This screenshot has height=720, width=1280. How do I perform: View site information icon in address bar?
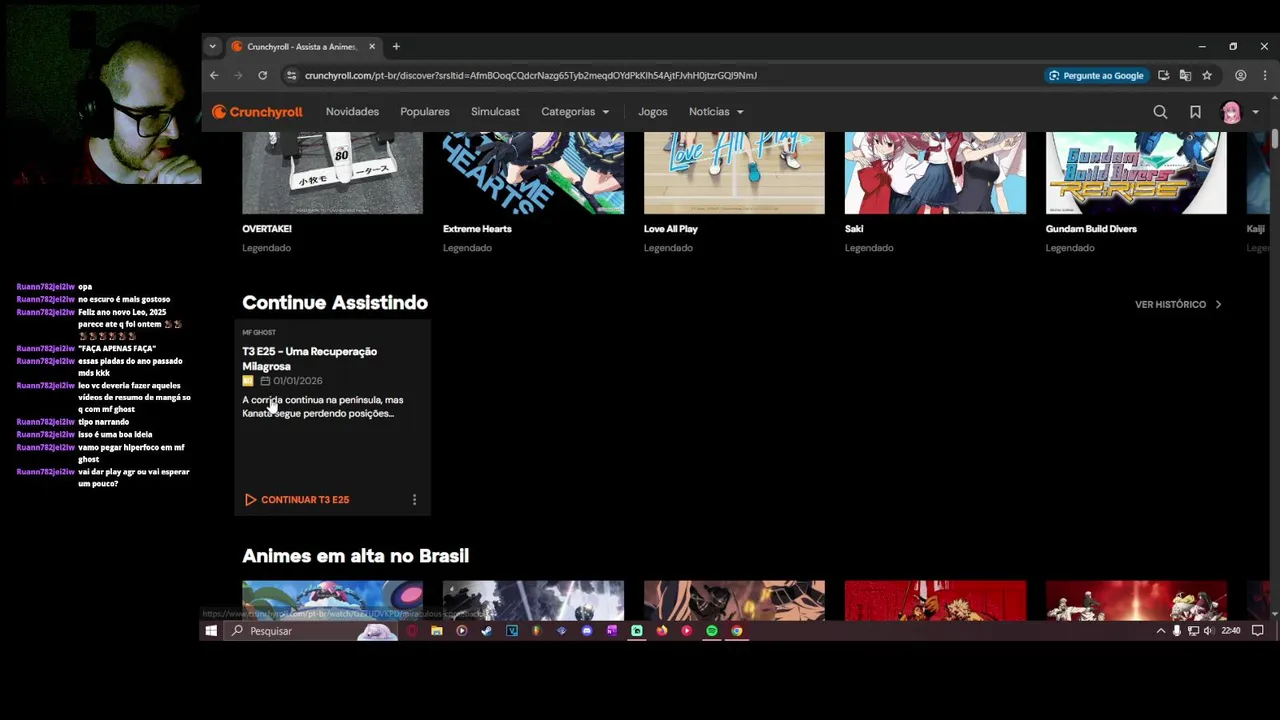click(x=291, y=75)
